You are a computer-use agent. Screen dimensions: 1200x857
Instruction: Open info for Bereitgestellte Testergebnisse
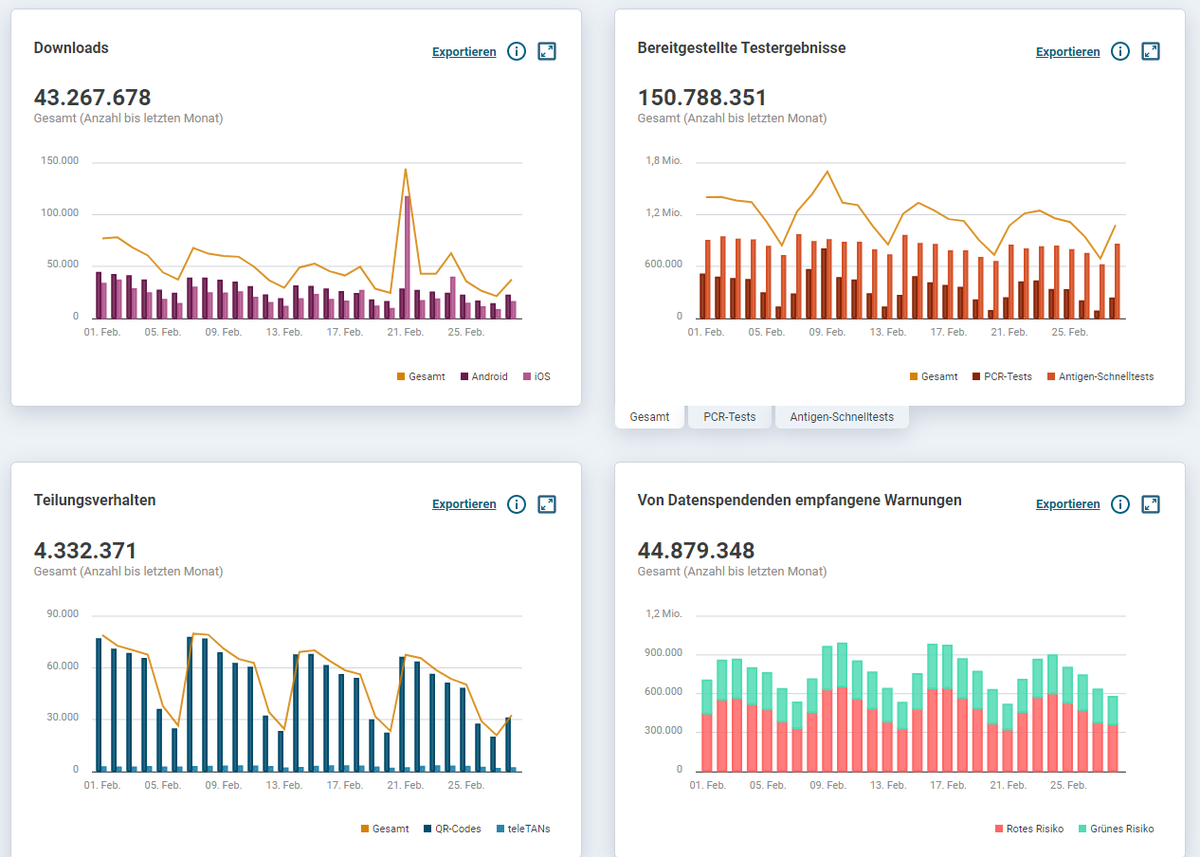tap(1120, 51)
